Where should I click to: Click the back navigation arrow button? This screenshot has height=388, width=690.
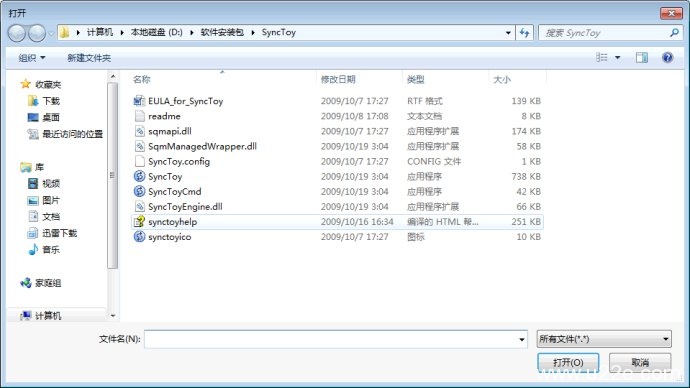pyautogui.click(x=17, y=33)
